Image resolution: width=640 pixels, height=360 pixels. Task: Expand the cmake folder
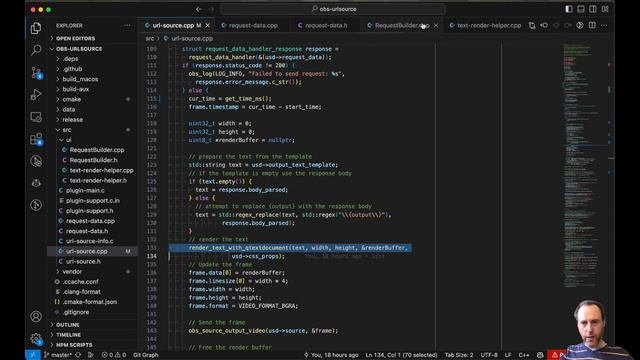71,99
